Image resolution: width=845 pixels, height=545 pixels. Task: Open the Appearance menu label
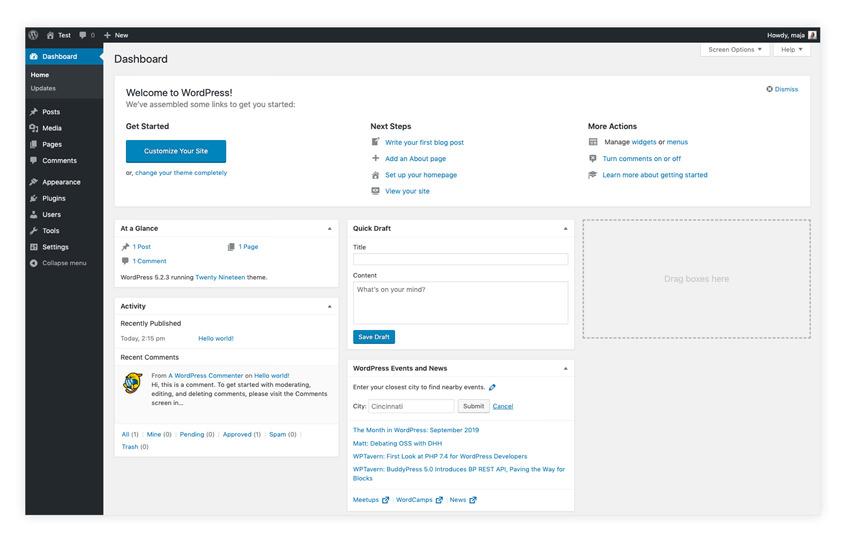pos(61,182)
